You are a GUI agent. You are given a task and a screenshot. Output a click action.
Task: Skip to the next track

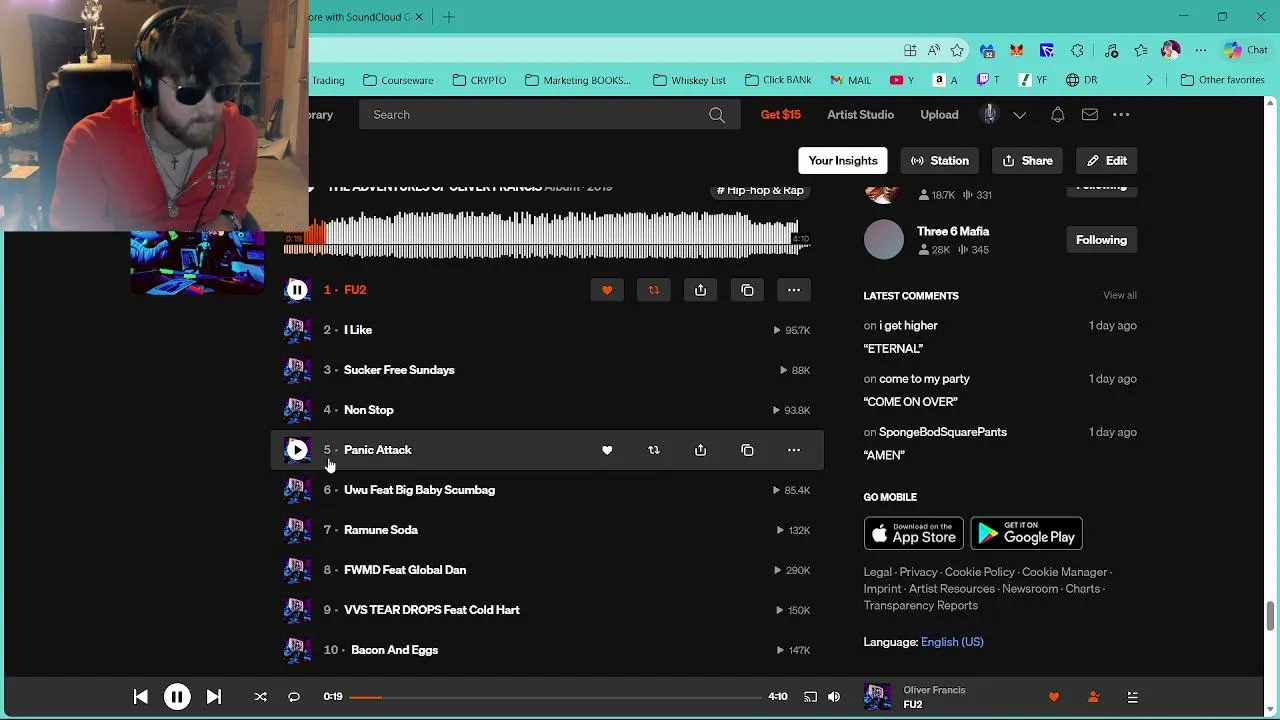coord(214,697)
